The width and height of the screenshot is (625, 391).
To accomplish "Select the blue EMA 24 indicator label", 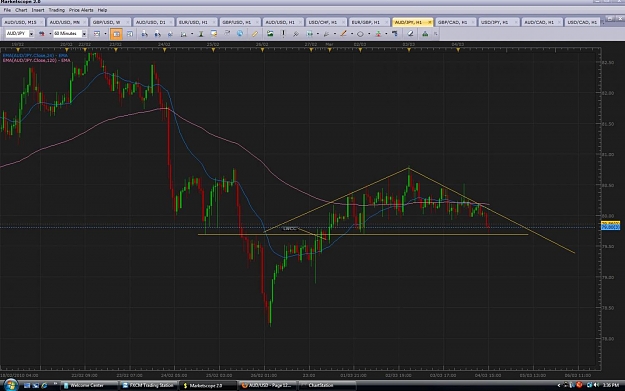I will click(35, 55).
